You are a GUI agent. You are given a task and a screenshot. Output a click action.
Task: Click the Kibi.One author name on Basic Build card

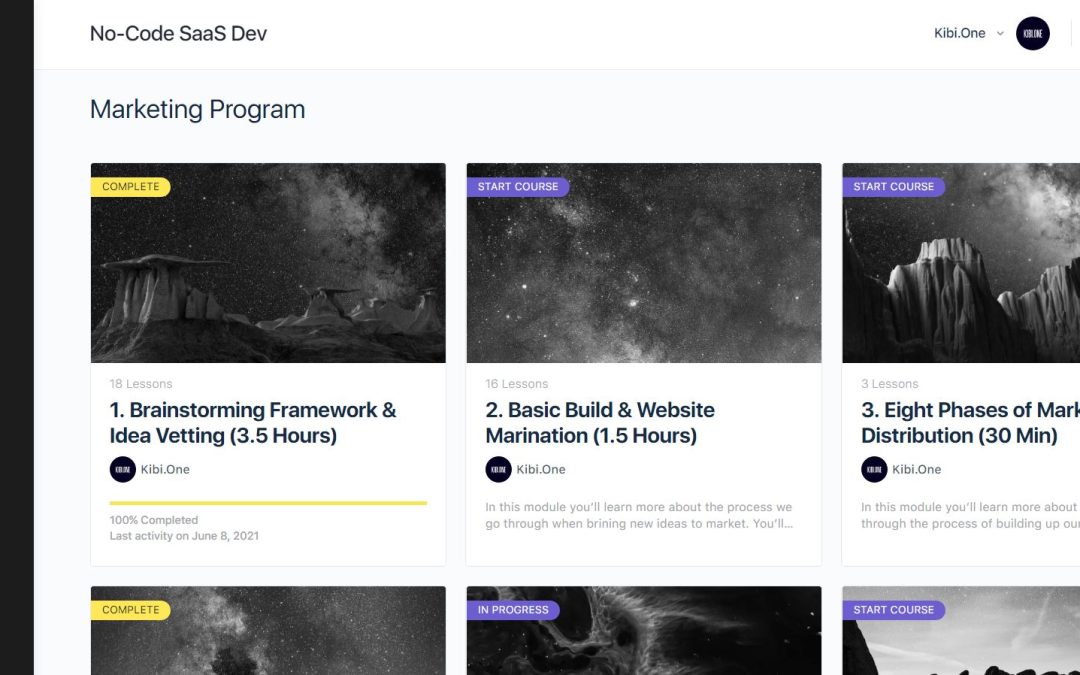point(541,470)
